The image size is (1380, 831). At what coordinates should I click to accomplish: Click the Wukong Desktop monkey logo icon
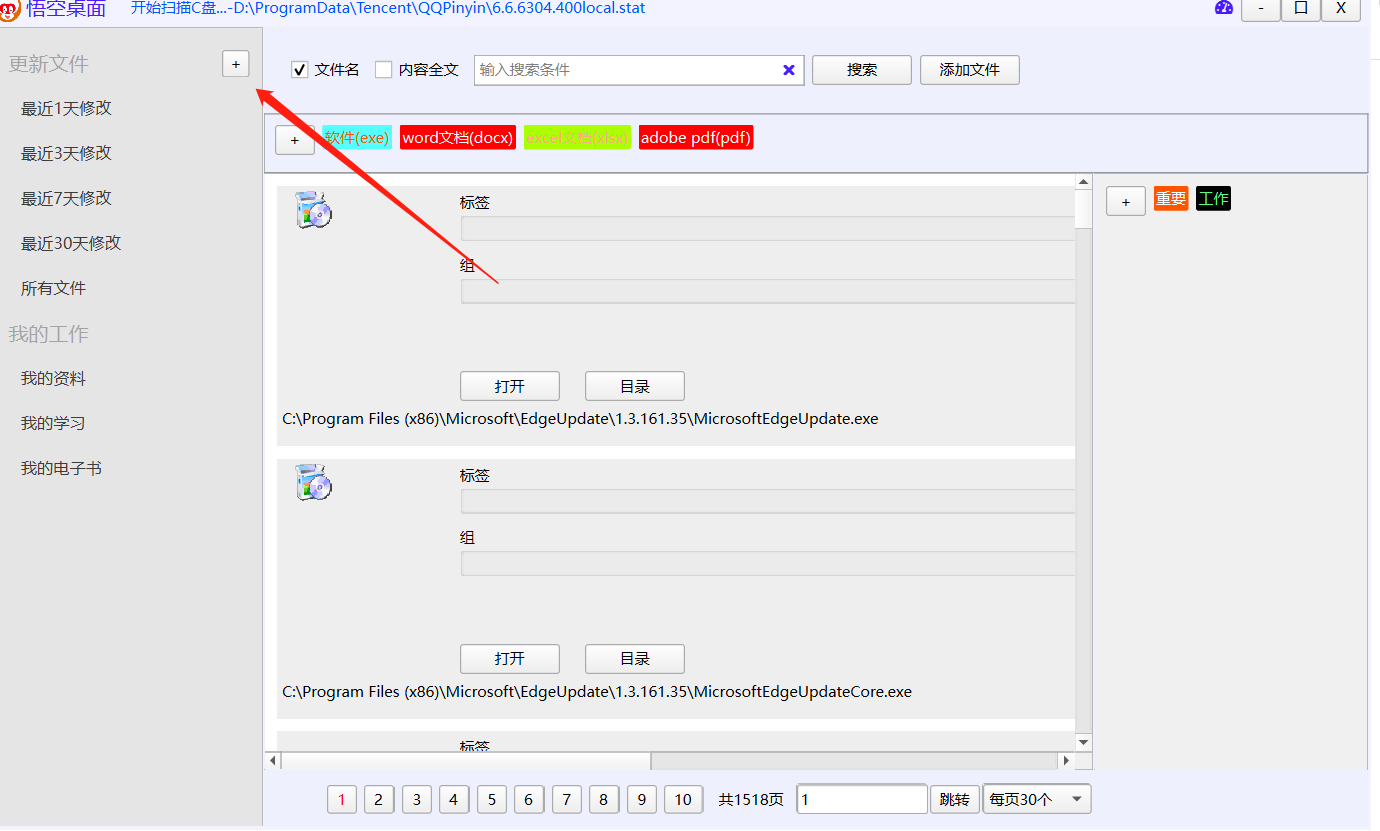click(x=10, y=10)
